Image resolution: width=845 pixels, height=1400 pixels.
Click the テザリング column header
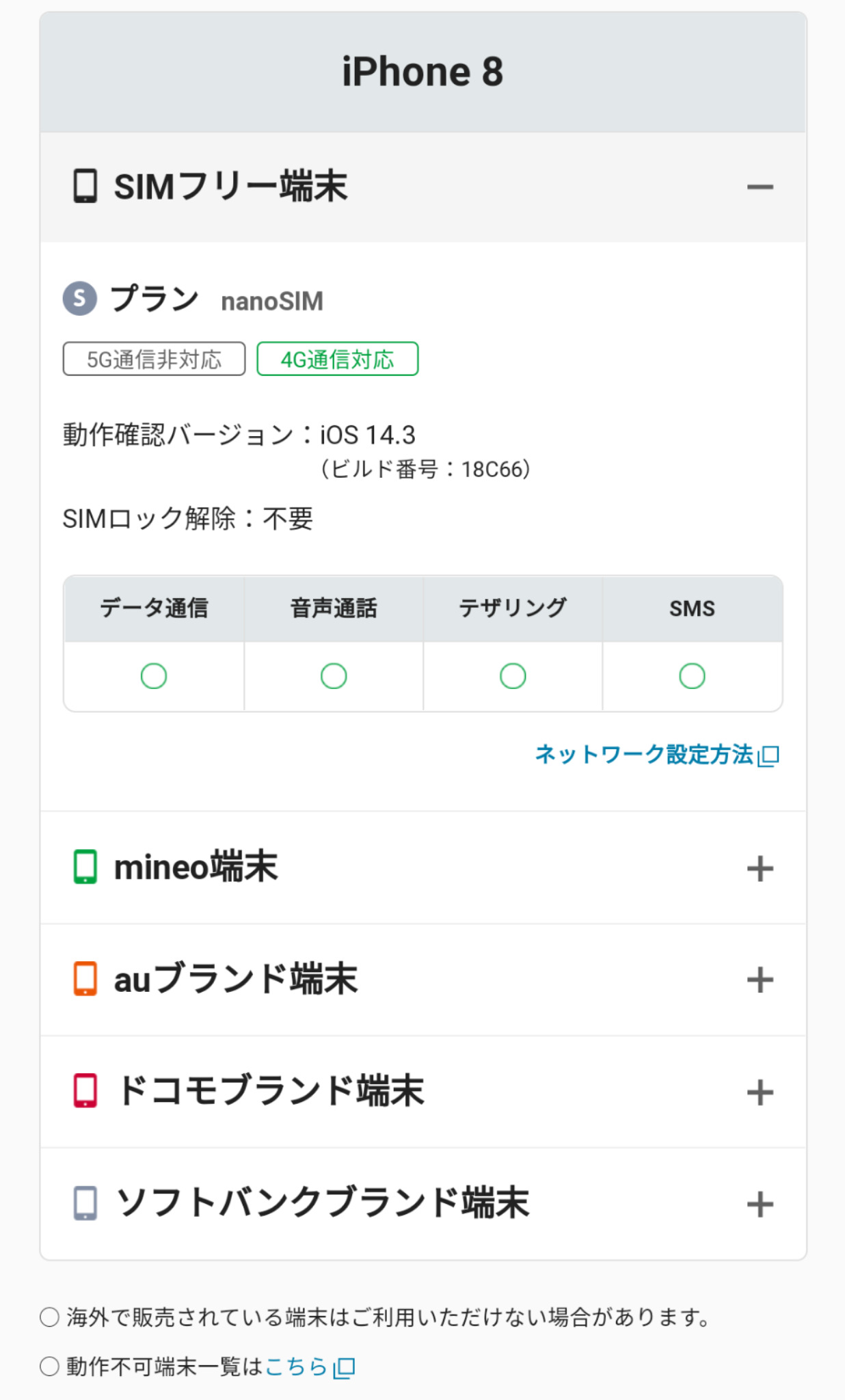513,608
